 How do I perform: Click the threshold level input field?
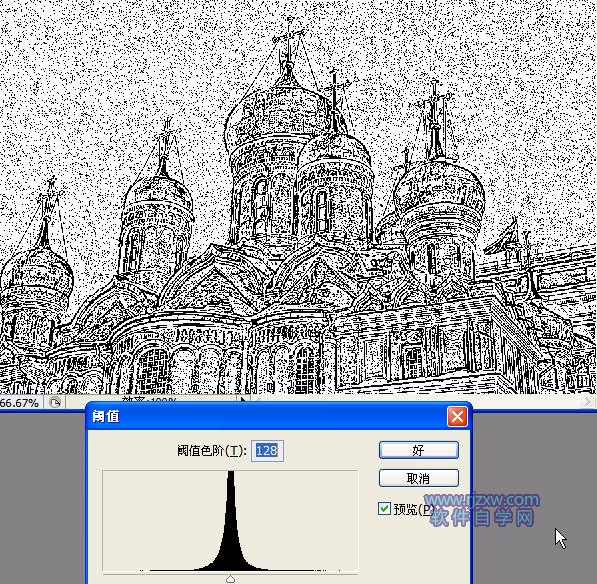(x=267, y=451)
